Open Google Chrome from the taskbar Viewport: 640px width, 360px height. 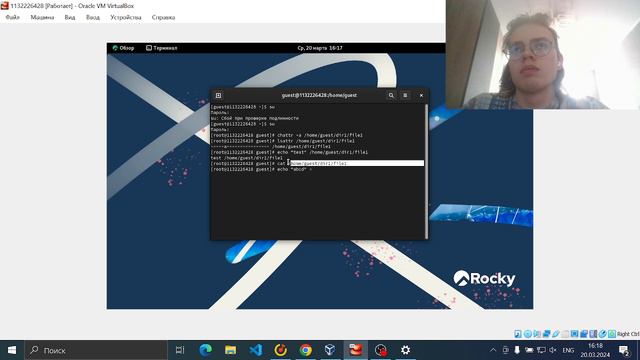point(305,350)
